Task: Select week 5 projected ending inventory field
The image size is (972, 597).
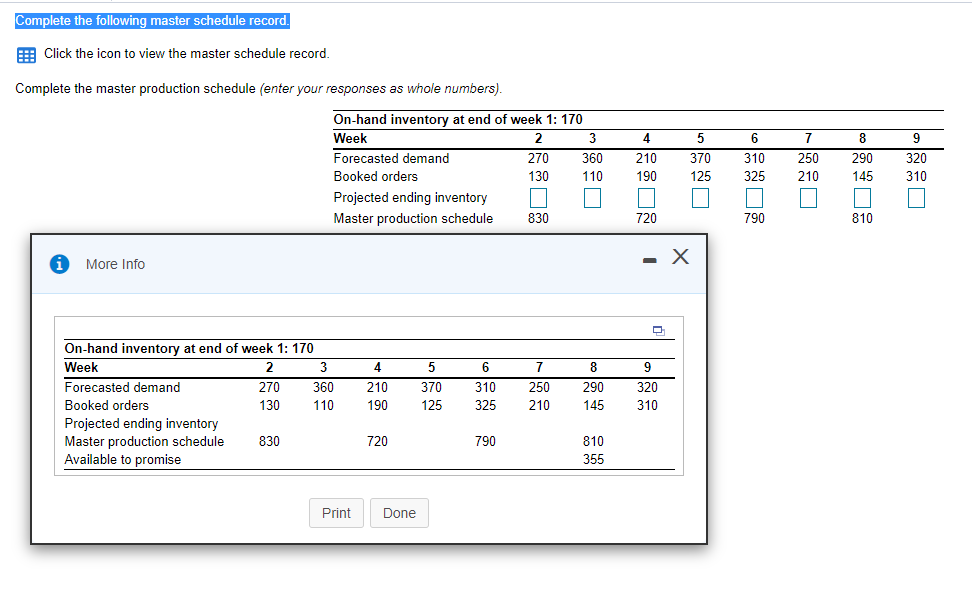Action: tap(700, 198)
